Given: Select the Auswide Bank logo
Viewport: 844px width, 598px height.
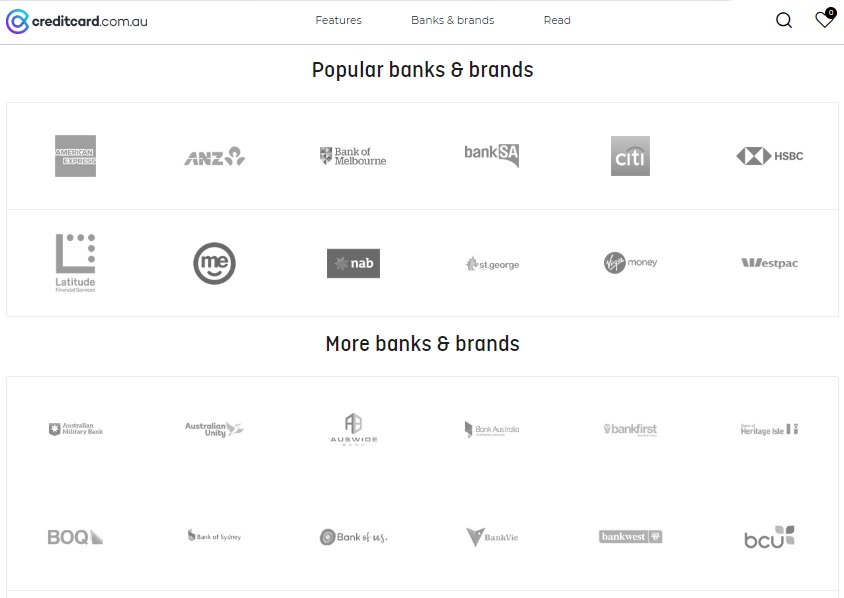Looking at the screenshot, I should [x=354, y=430].
